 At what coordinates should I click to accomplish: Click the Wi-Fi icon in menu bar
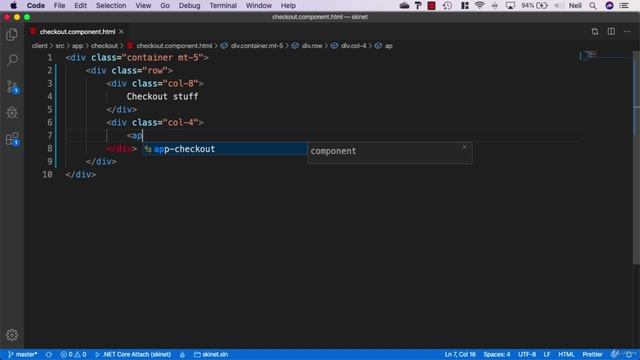coord(480,6)
